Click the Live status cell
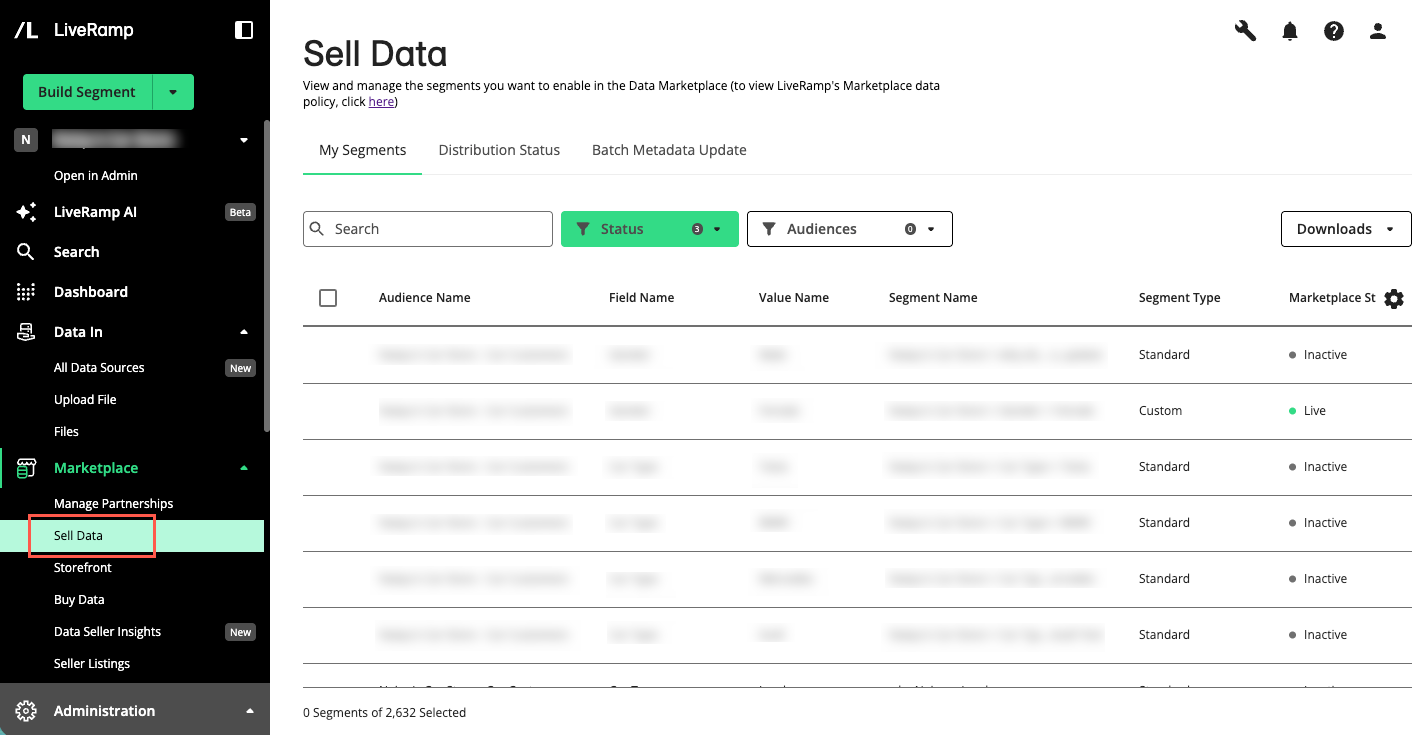 [1308, 411]
